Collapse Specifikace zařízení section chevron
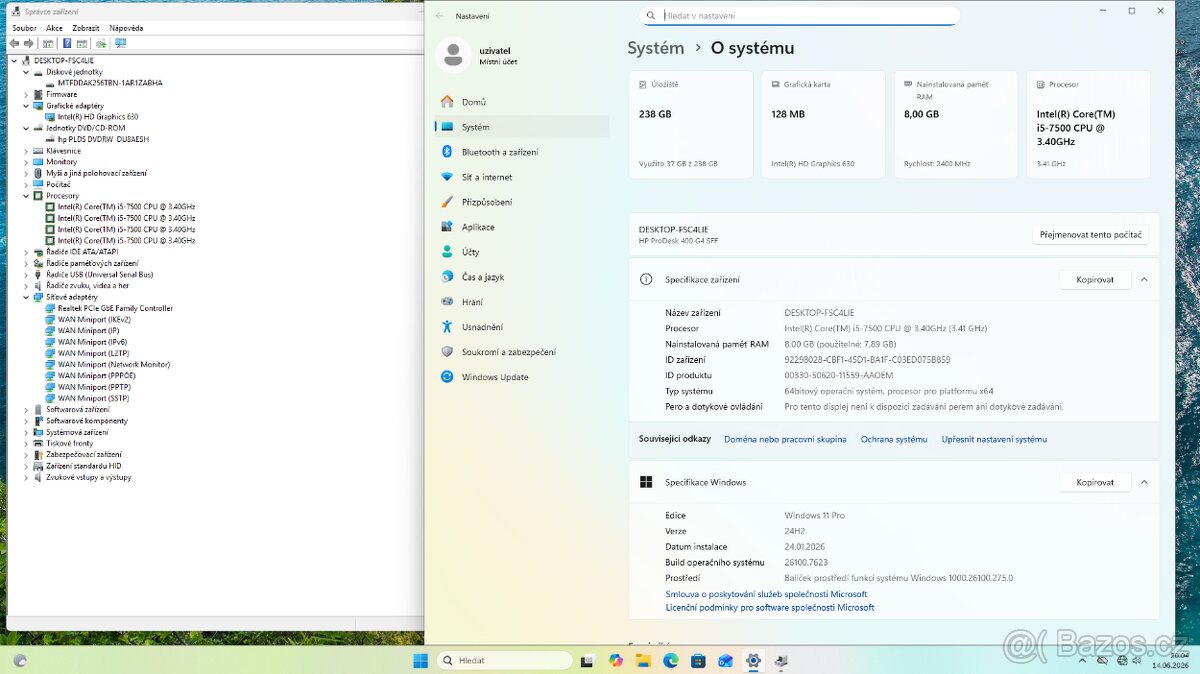The height and width of the screenshot is (674, 1200). [1144, 280]
